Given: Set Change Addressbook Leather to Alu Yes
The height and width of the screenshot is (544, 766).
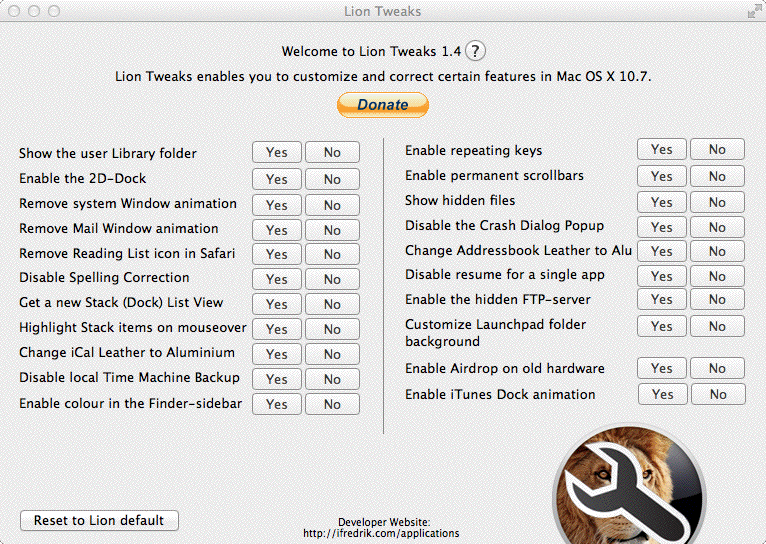Looking at the screenshot, I should coord(661,251).
